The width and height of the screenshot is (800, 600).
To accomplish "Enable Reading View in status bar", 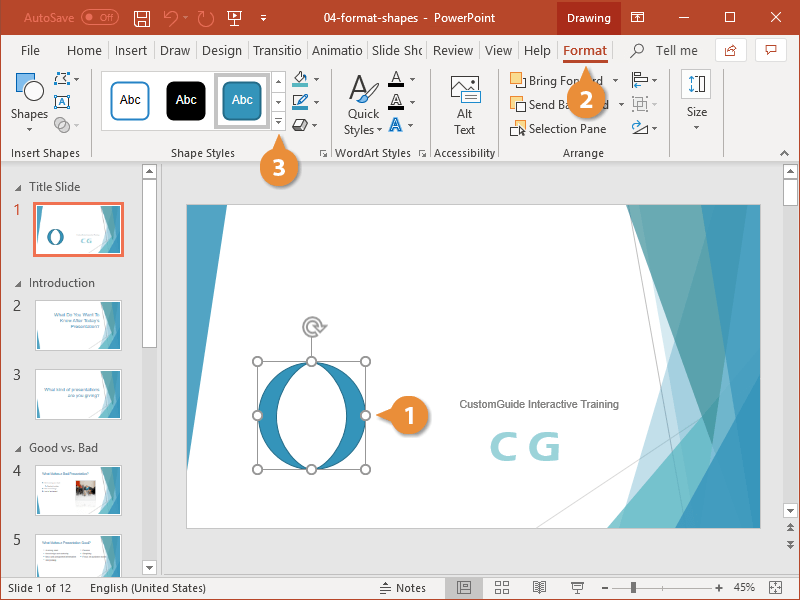I will tap(539, 588).
